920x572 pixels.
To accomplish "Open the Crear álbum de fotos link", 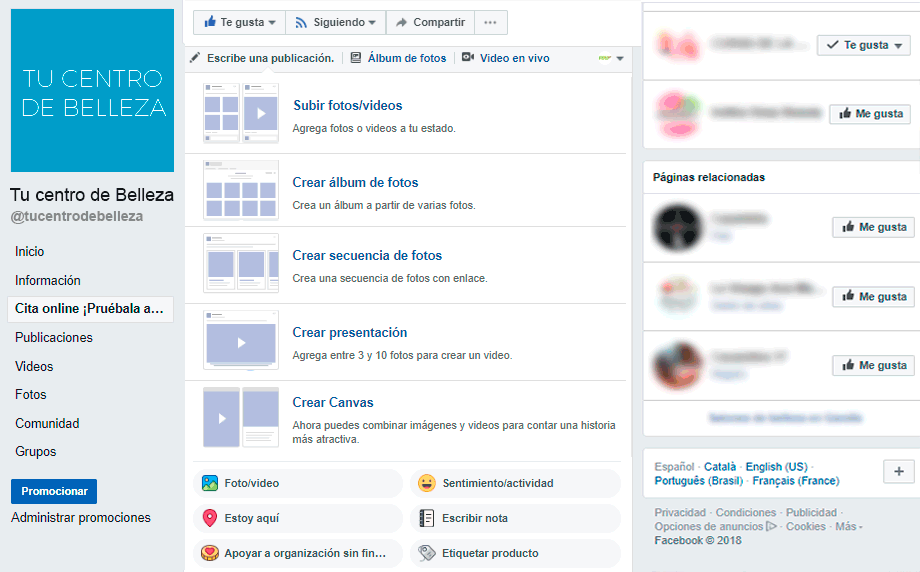I will (356, 182).
